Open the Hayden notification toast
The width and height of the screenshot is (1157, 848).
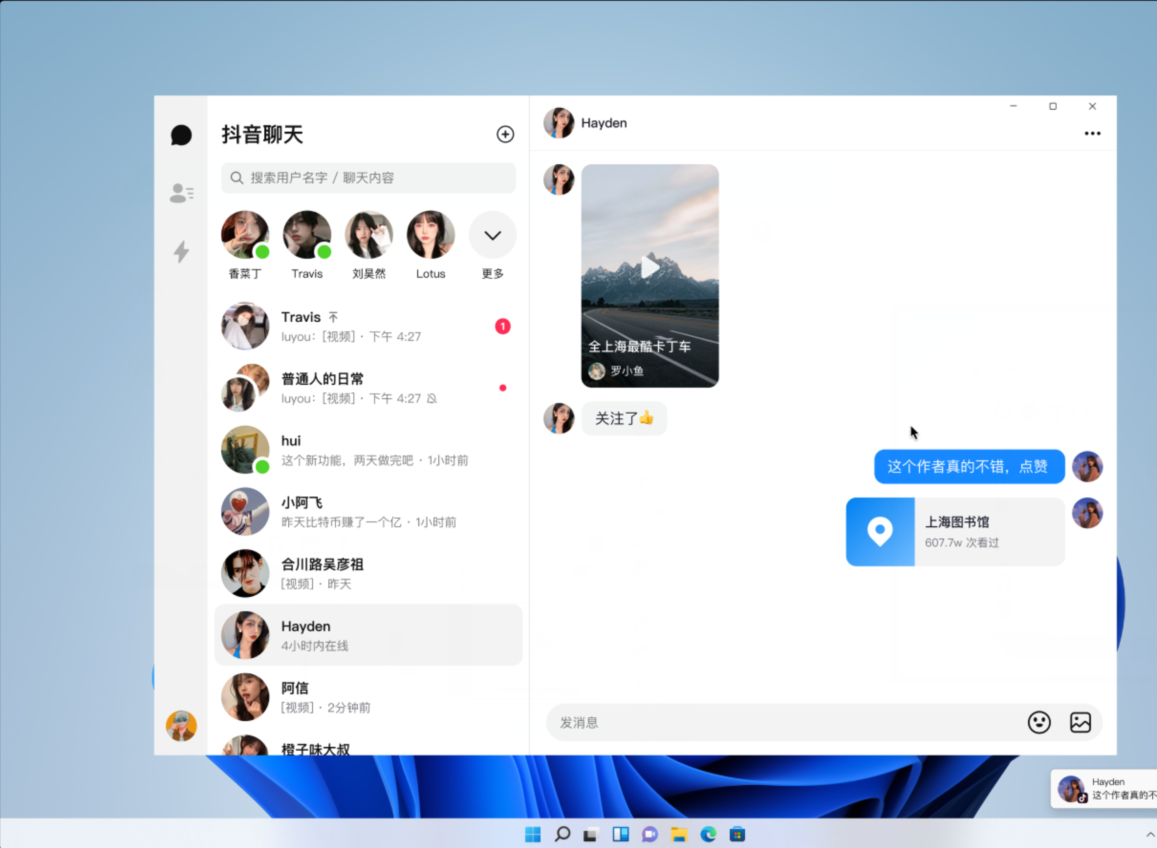point(1104,788)
